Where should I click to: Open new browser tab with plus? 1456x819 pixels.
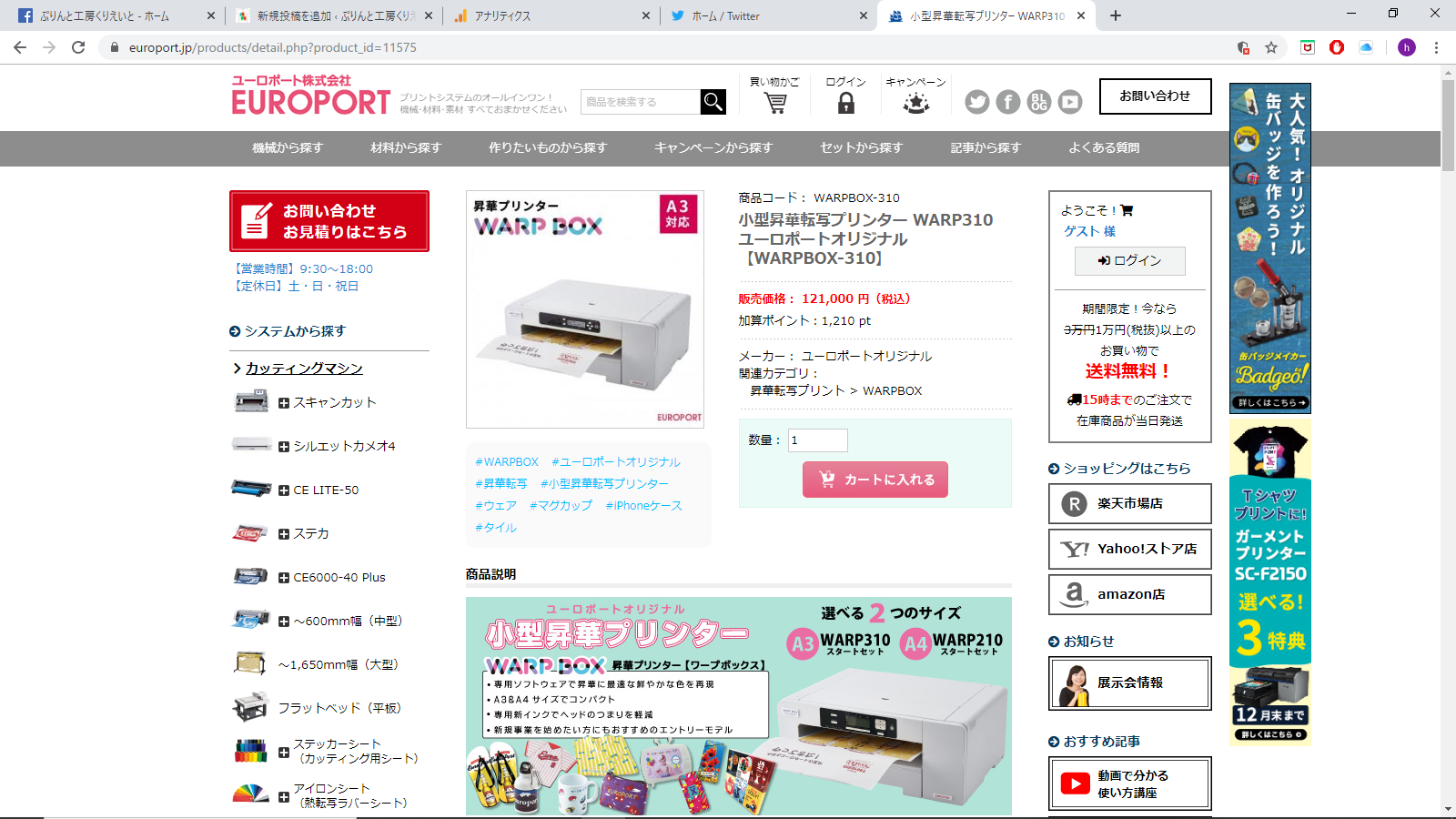click(1116, 15)
